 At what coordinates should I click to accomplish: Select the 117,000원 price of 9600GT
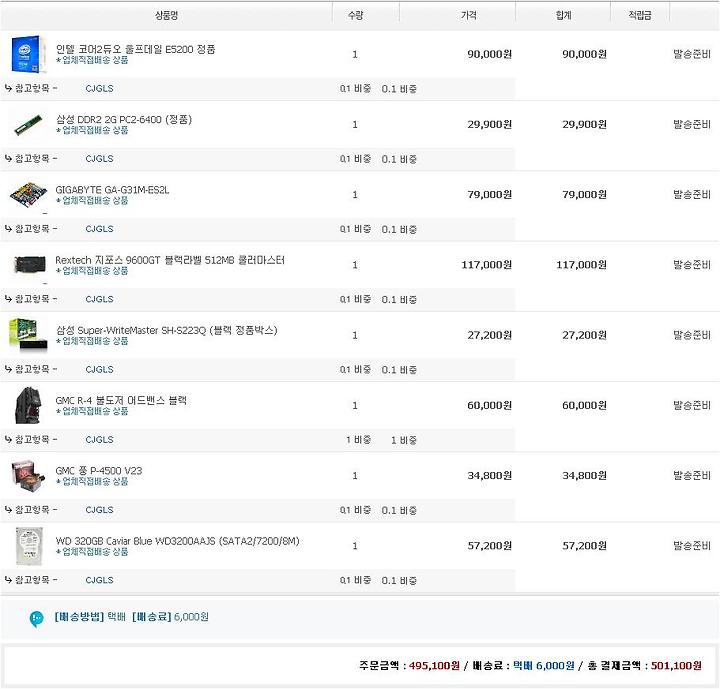[487, 265]
